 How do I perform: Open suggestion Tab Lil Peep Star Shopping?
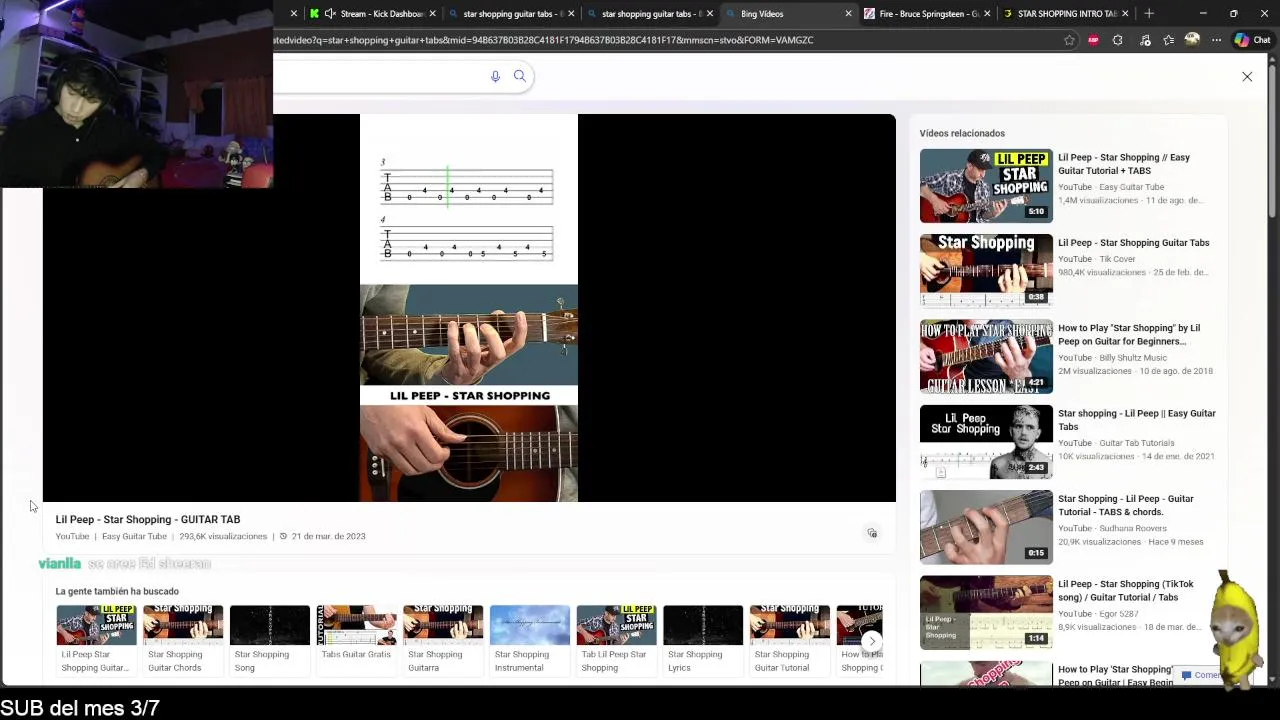point(617,640)
